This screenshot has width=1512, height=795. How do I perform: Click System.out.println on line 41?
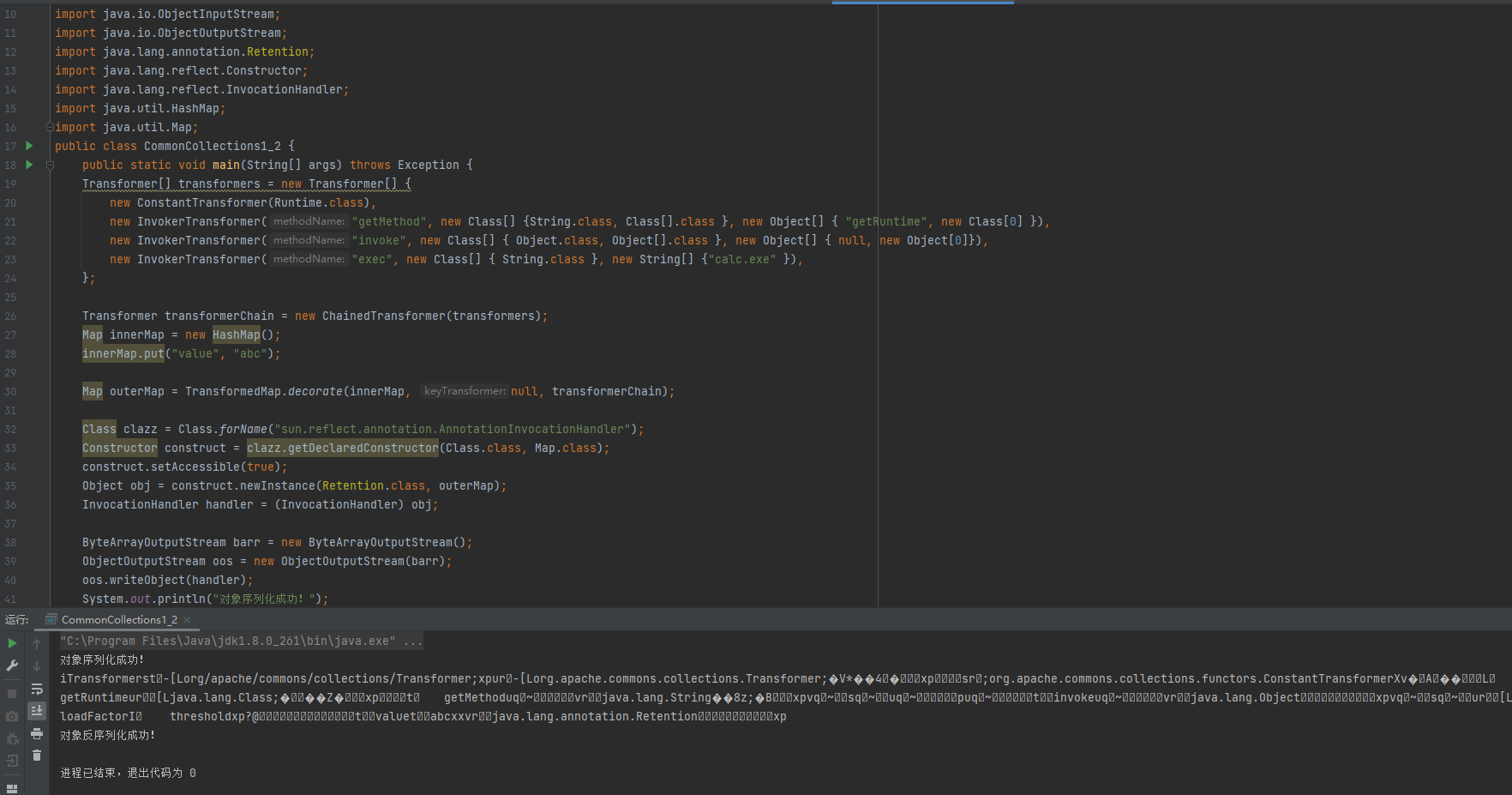coord(144,599)
